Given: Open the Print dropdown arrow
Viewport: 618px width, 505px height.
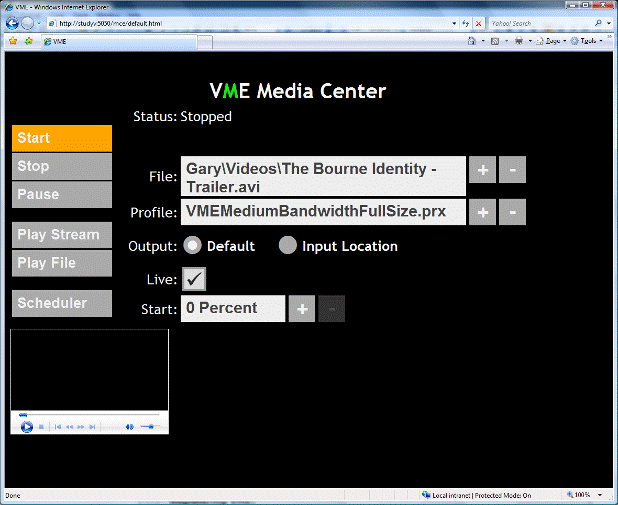Looking at the screenshot, I should tap(530, 41).
